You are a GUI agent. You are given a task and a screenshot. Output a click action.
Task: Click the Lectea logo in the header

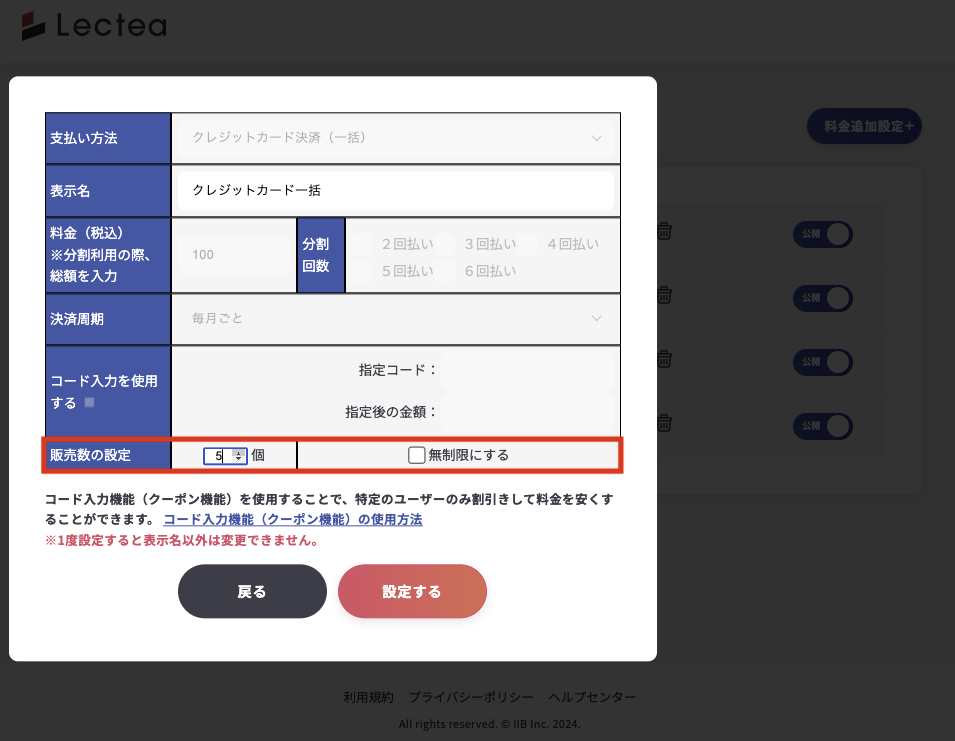tap(94, 26)
